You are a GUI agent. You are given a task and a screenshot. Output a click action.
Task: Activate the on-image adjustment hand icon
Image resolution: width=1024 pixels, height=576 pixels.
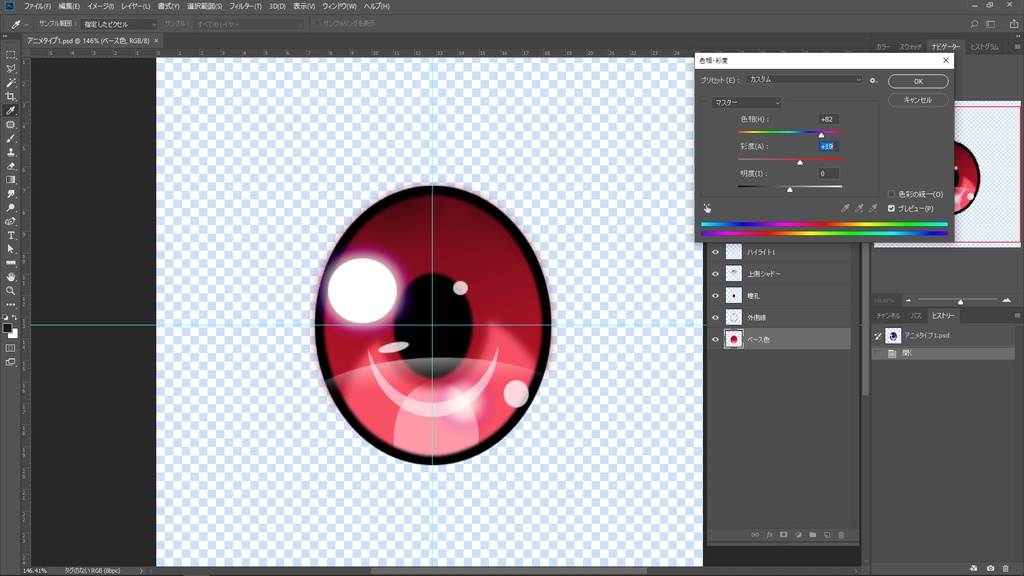pos(707,208)
